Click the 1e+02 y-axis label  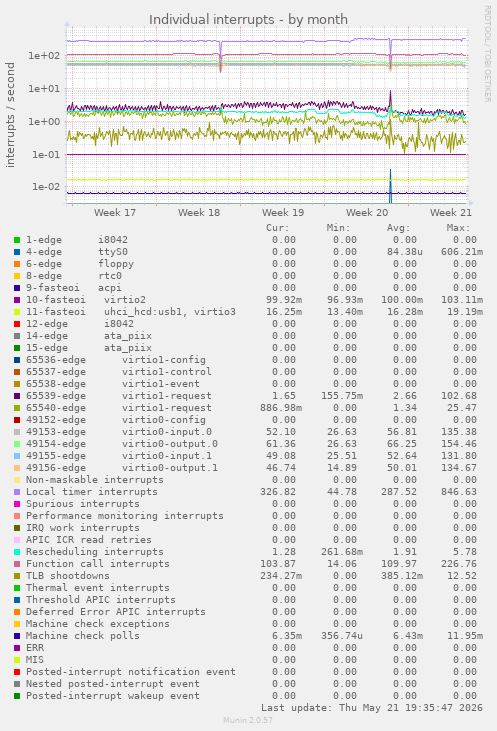coord(44,56)
